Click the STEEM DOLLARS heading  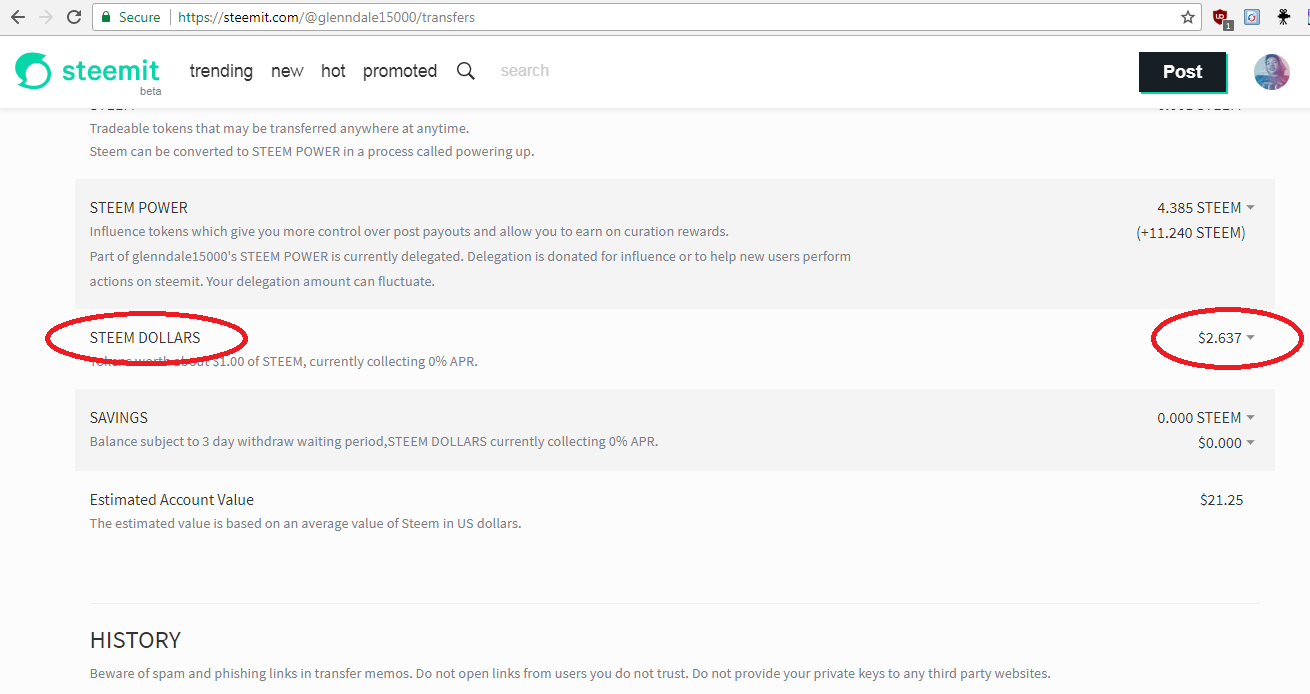coord(145,338)
